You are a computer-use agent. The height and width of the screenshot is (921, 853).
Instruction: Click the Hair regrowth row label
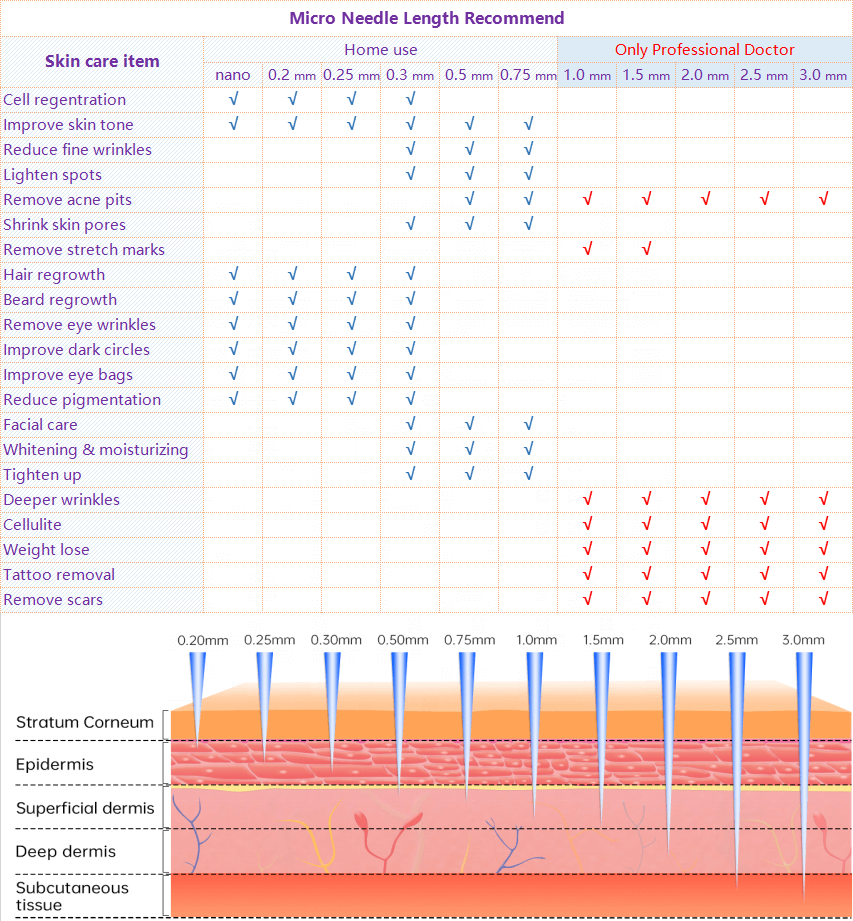[54, 274]
